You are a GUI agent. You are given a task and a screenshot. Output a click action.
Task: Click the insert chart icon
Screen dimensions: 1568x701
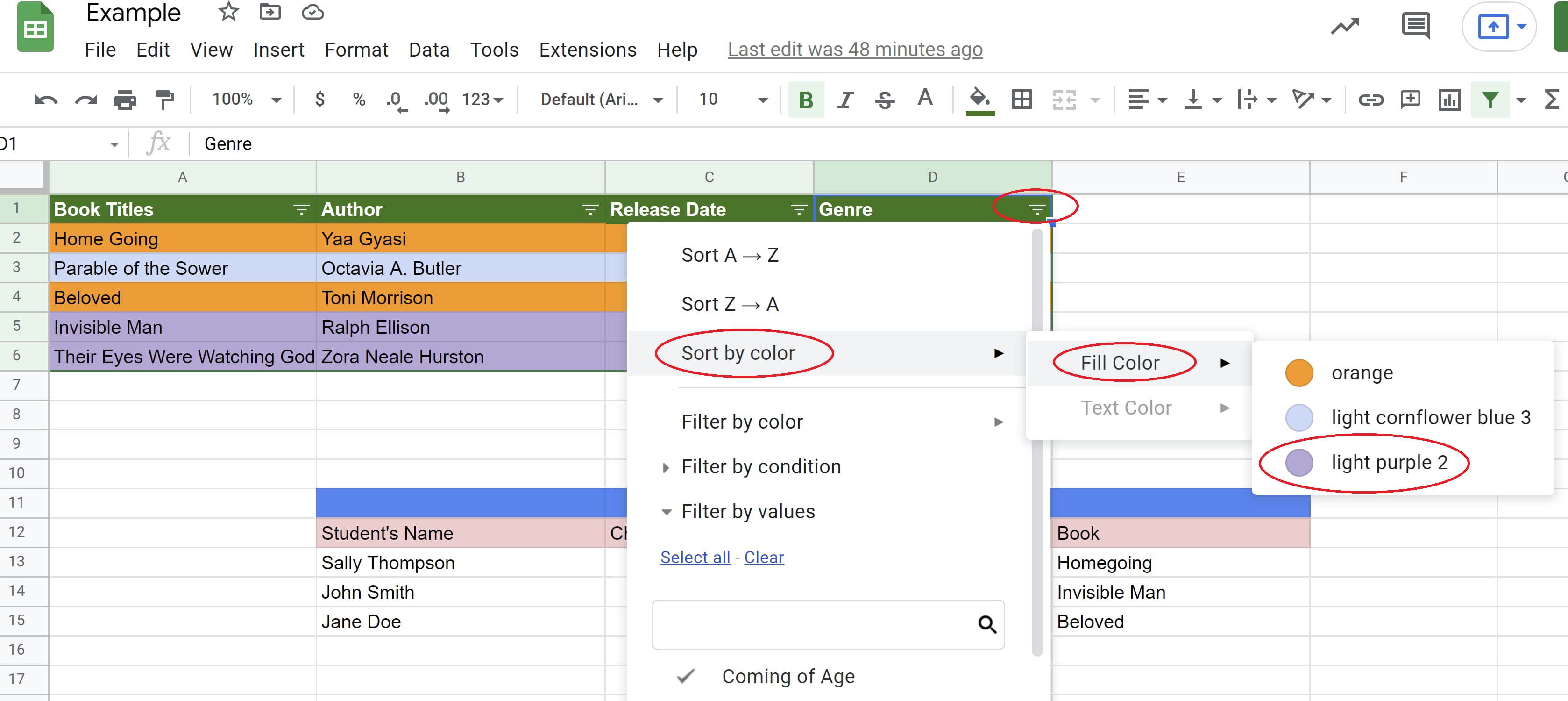coord(1449,99)
